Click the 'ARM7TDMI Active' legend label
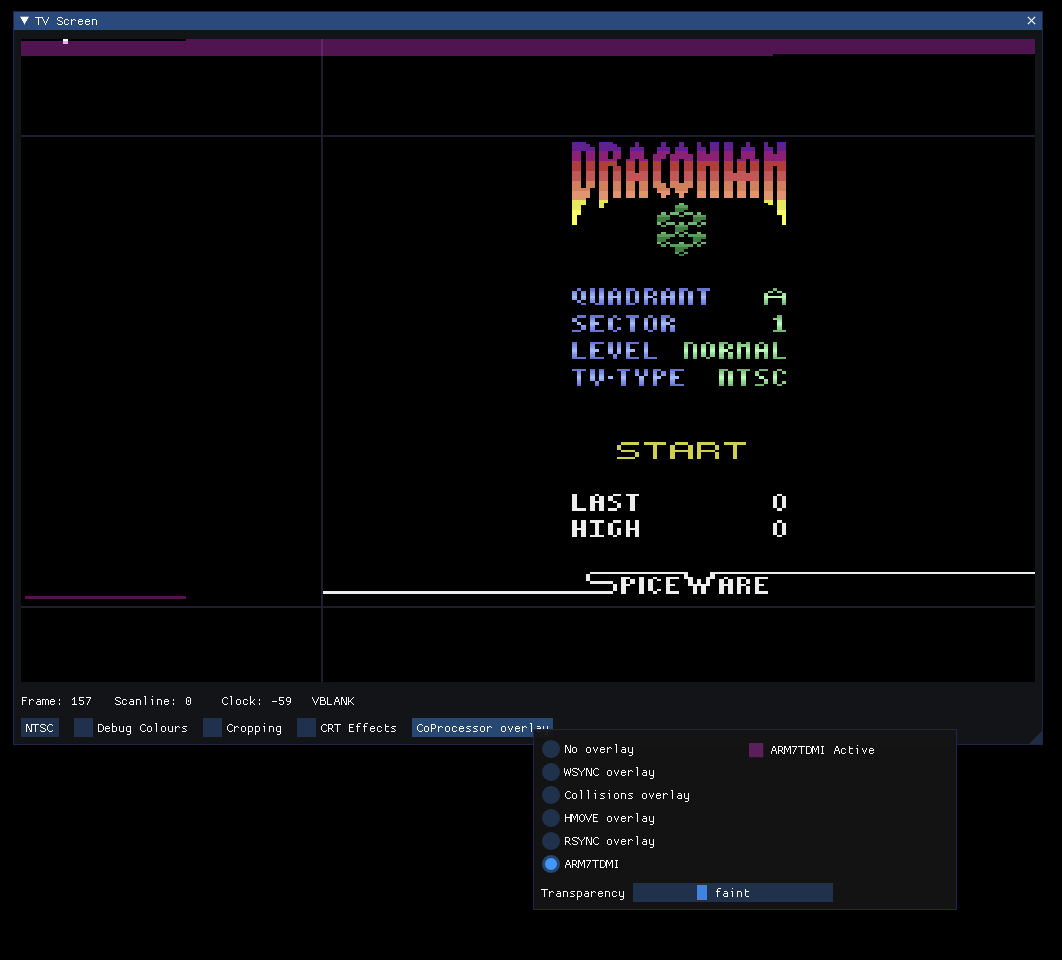Viewport: 1062px width, 960px height. pyautogui.click(x=822, y=750)
